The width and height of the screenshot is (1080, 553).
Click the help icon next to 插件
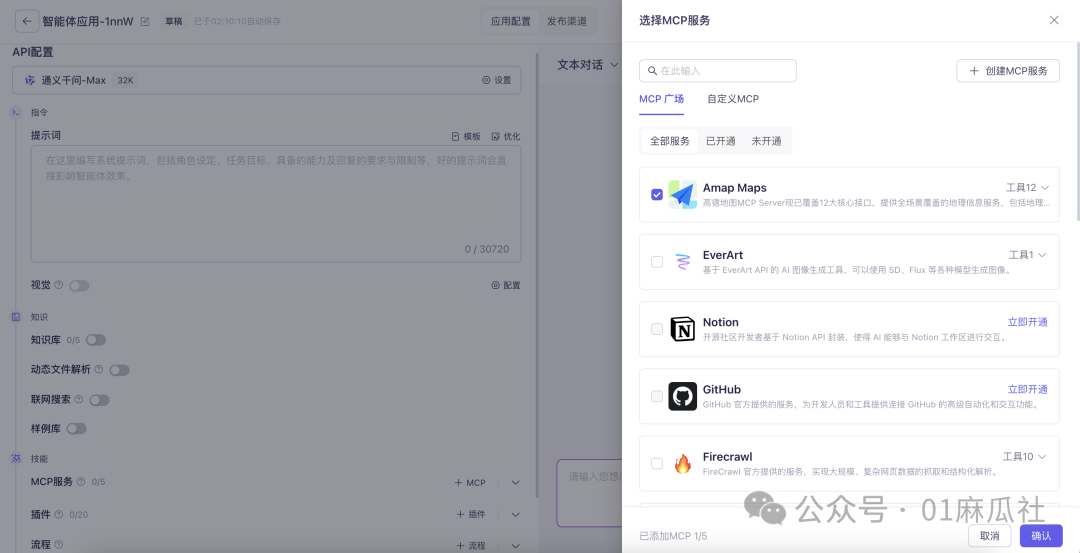(59, 514)
